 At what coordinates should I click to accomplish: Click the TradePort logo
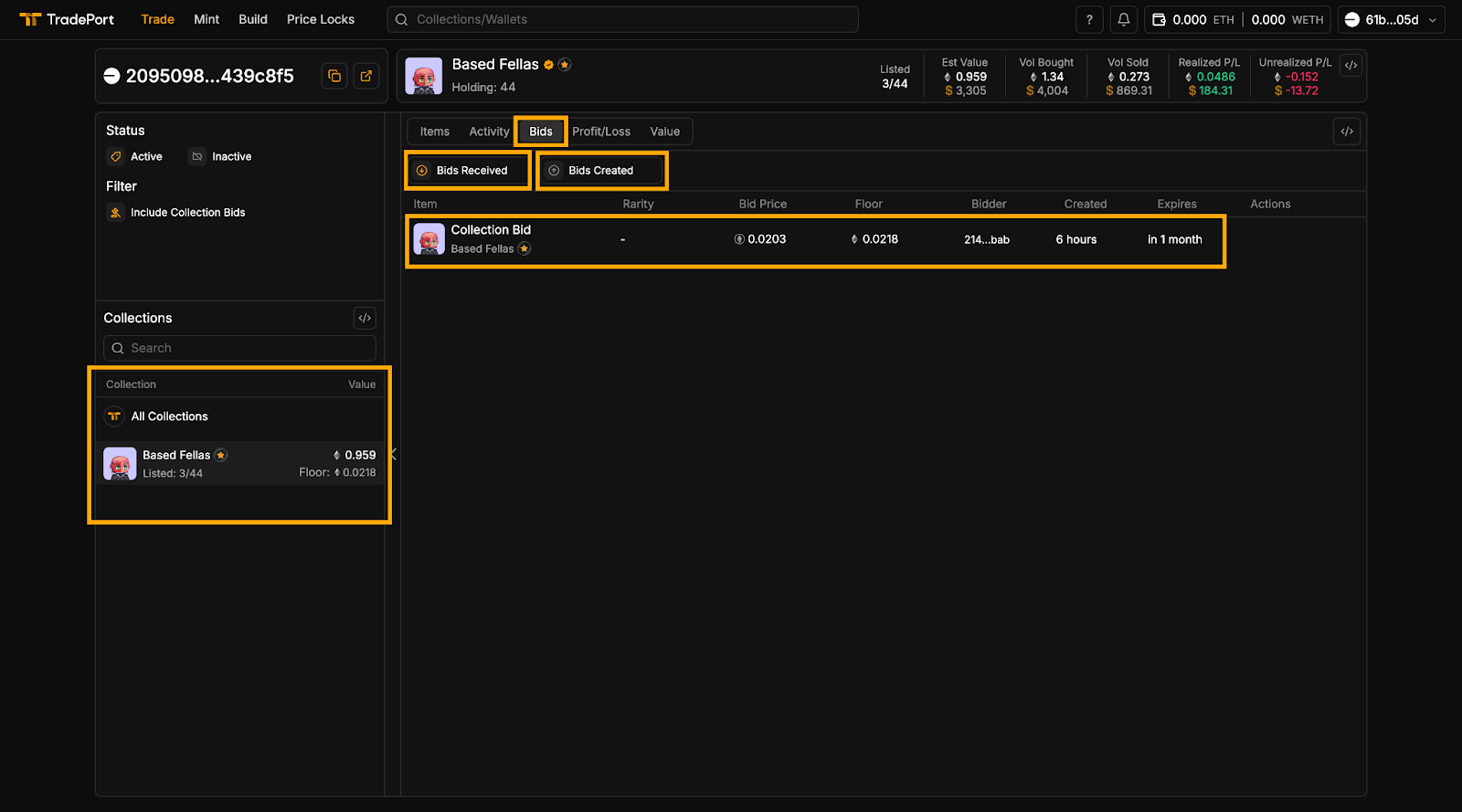(x=67, y=19)
